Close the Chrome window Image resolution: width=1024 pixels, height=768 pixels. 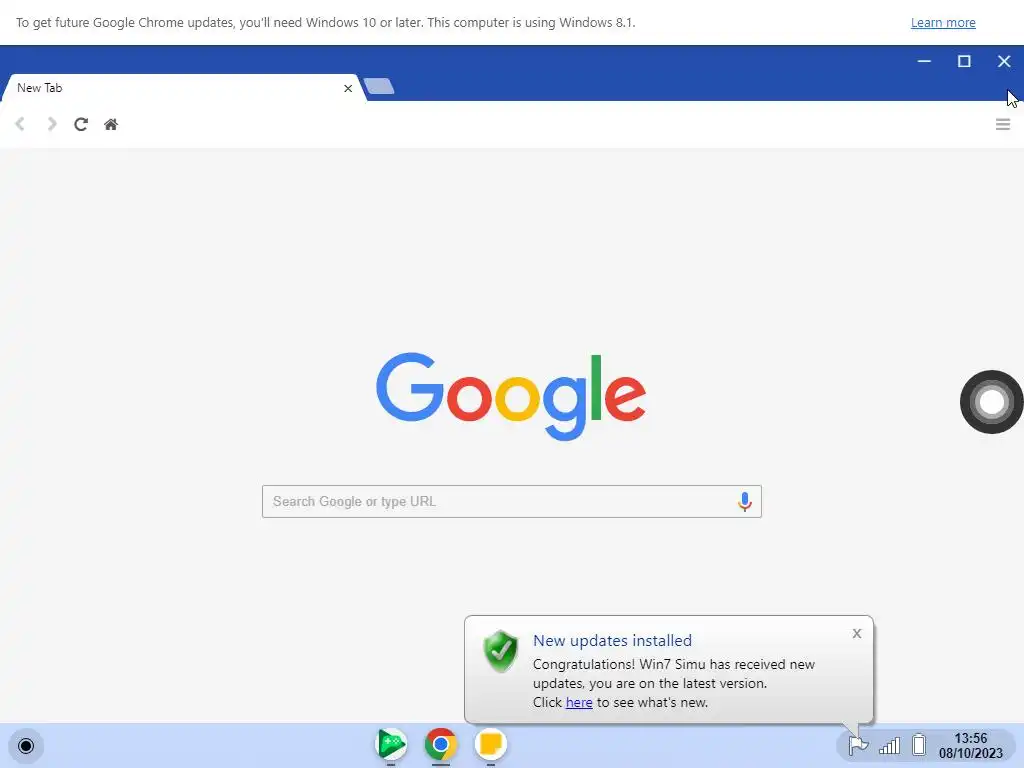1004,61
